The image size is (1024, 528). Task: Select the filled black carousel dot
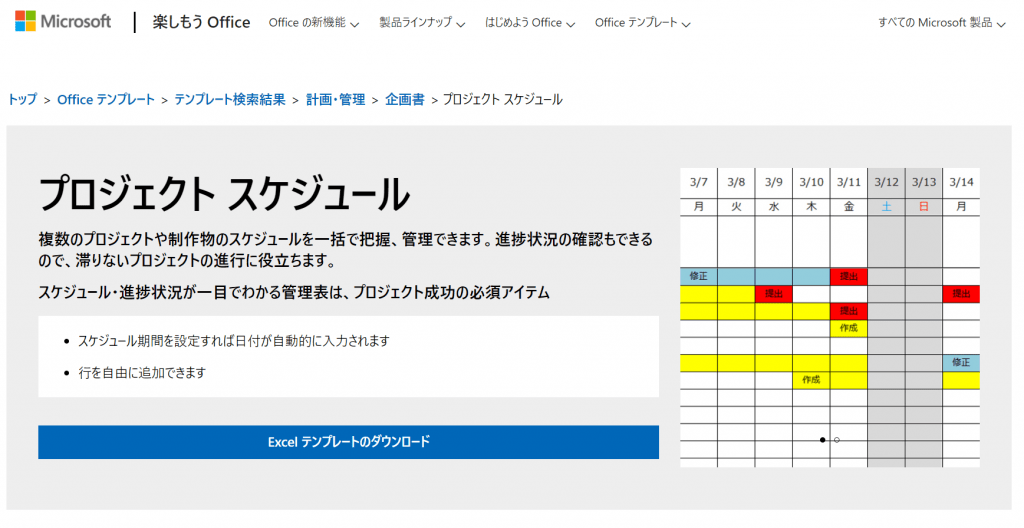823,440
